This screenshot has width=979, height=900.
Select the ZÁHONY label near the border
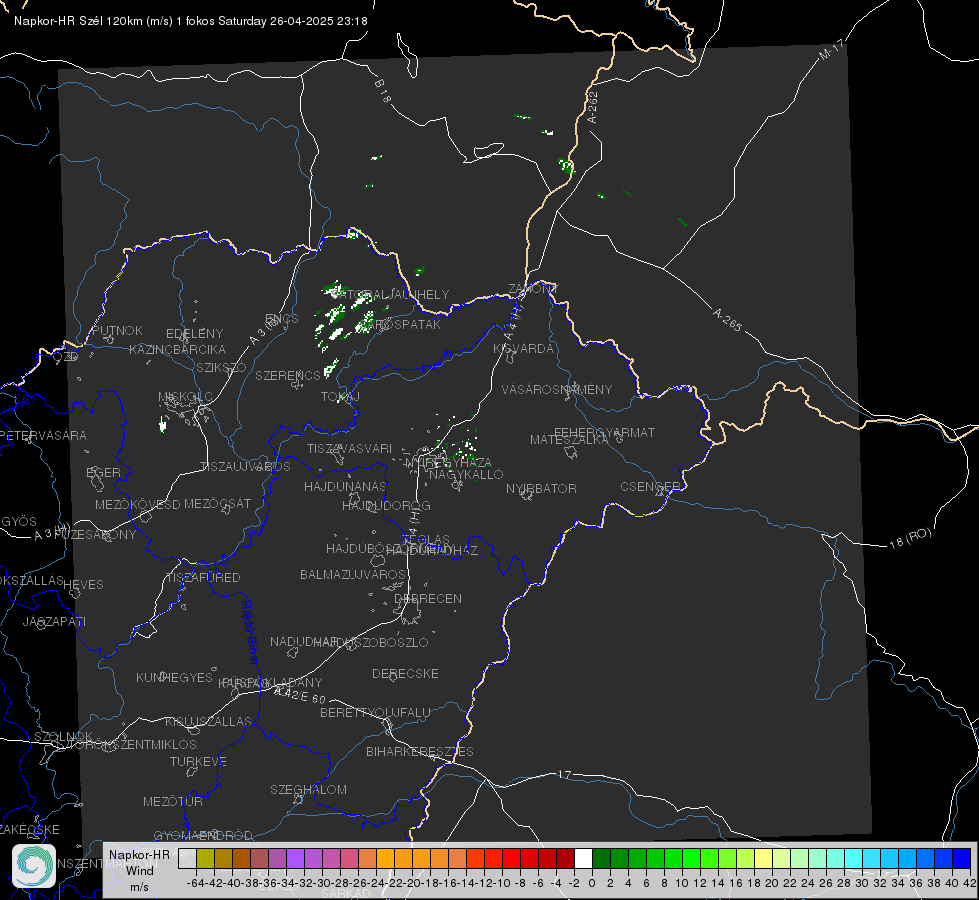point(533,289)
